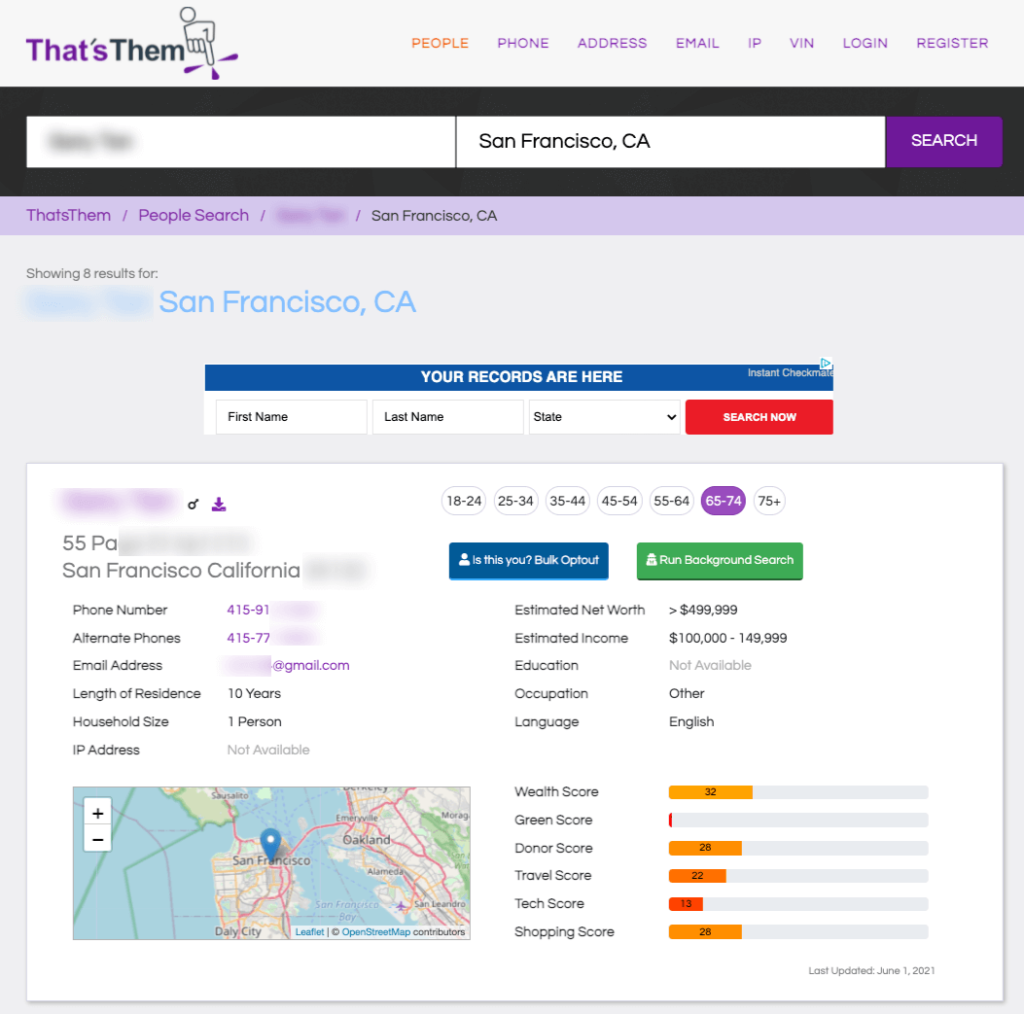1024x1014 pixels.
Task: Open the People Search breadcrumb link
Action: 193,215
